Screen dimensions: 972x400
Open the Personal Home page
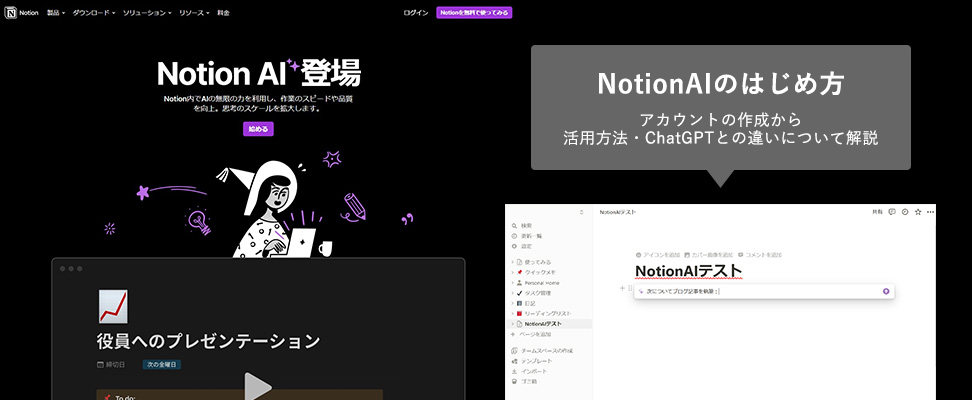point(542,283)
